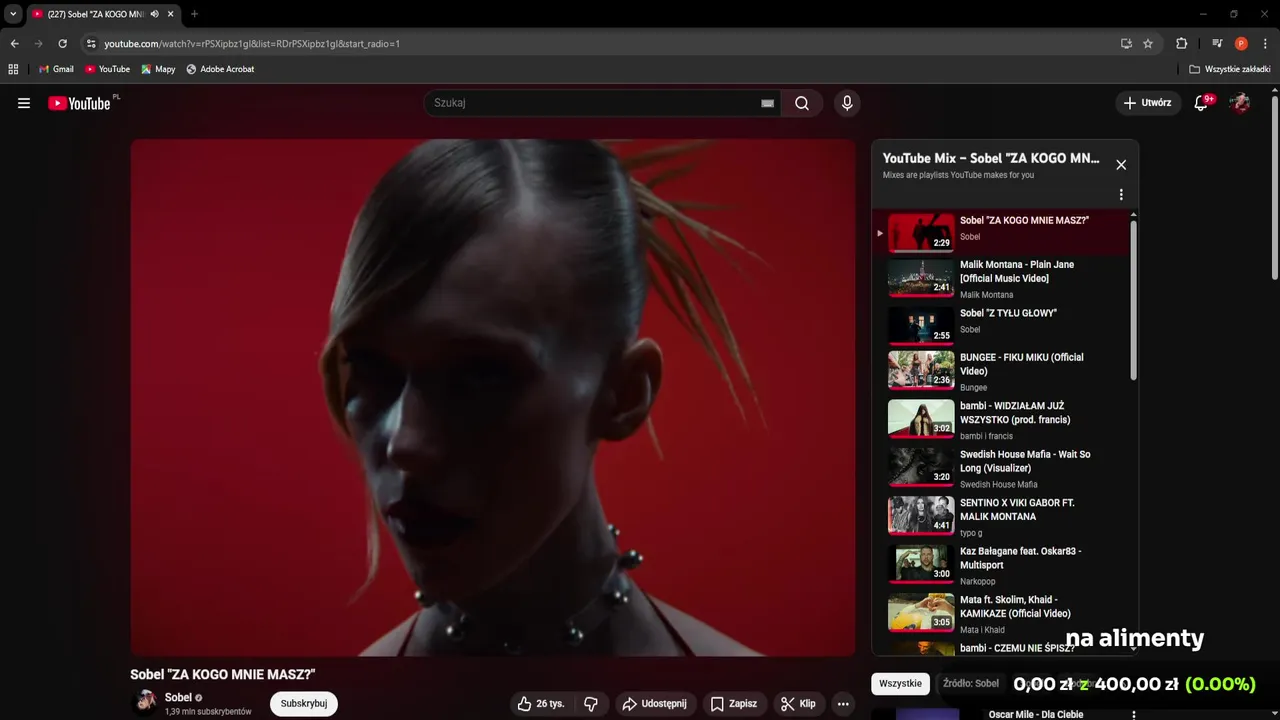The height and width of the screenshot is (720, 1280).
Task: Open the tab search dropdown arrow
Action: tap(13, 14)
